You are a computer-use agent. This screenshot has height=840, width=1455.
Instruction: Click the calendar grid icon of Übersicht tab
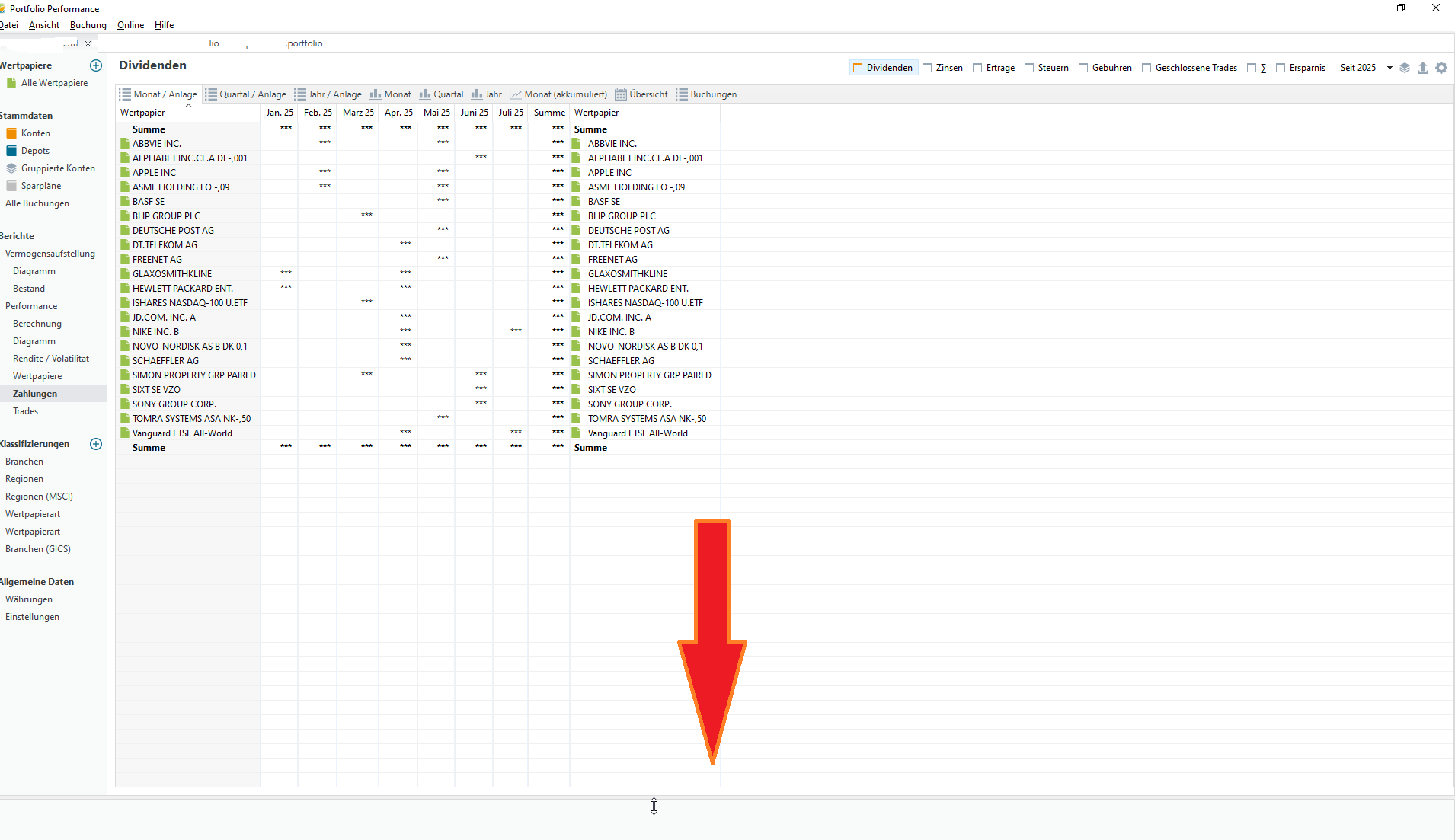point(621,94)
